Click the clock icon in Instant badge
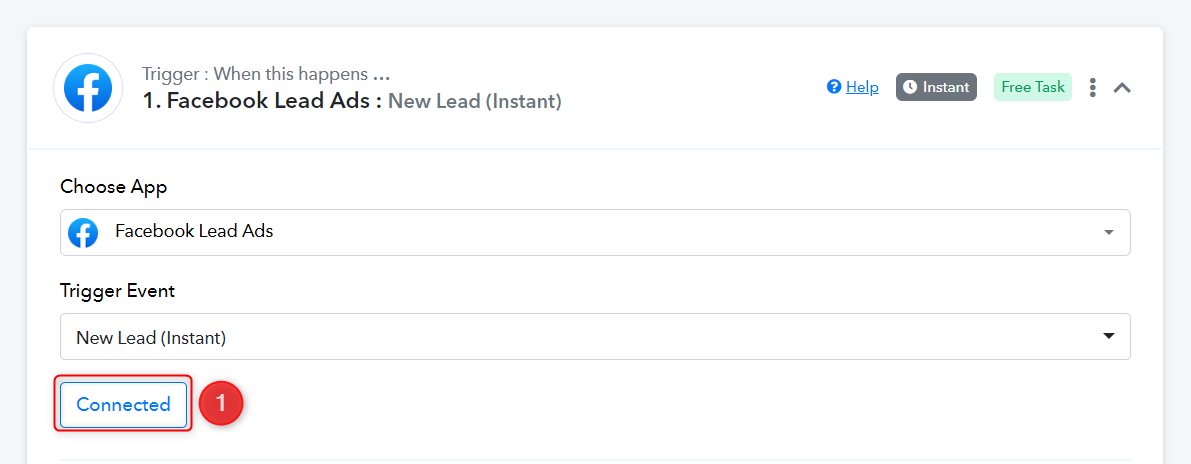Viewport: 1191px width, 464px height. point(911,87)
